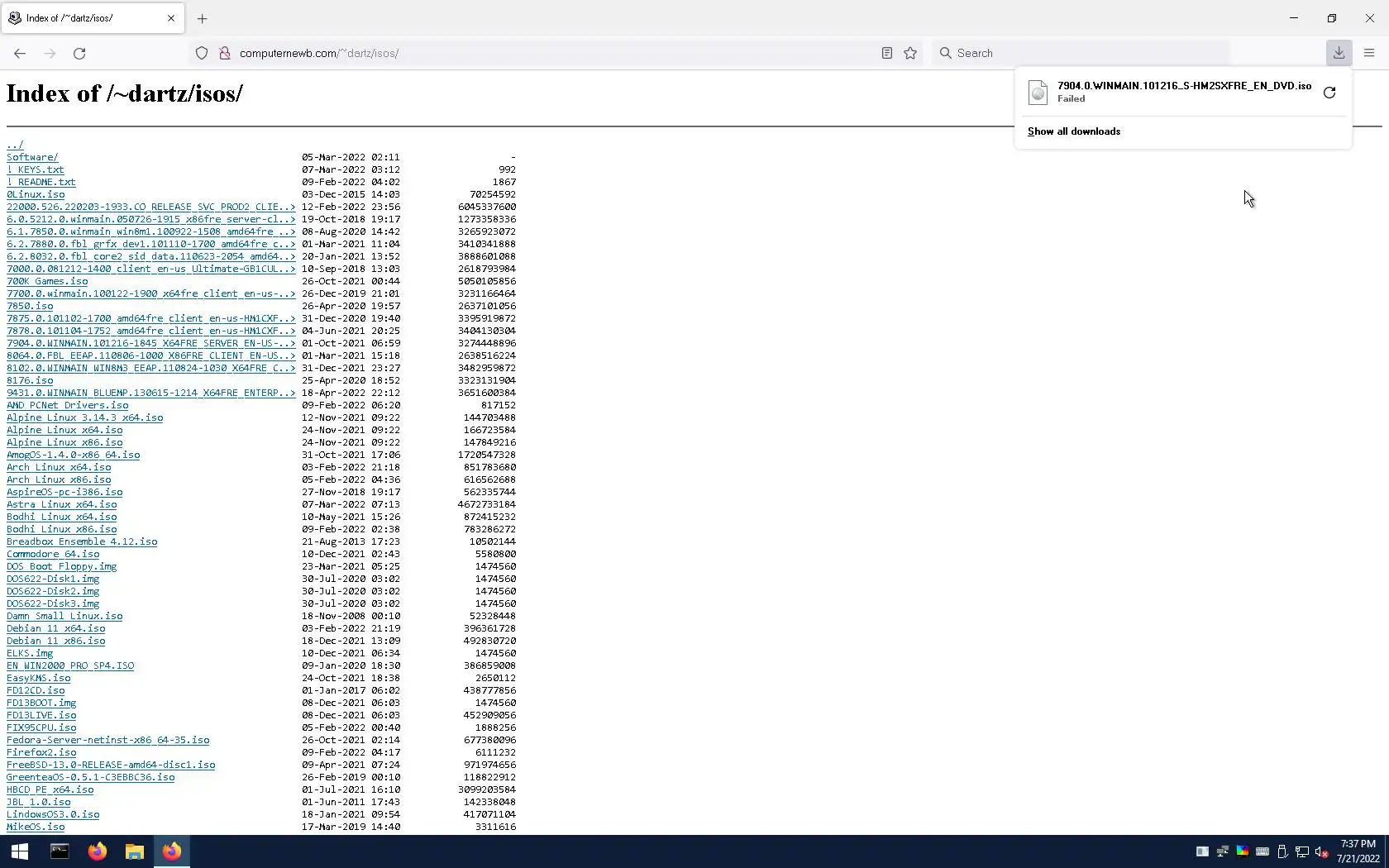
Task: Click the Downloads toolbar button
Action: pyautogui.click(x=1339, y=53)
